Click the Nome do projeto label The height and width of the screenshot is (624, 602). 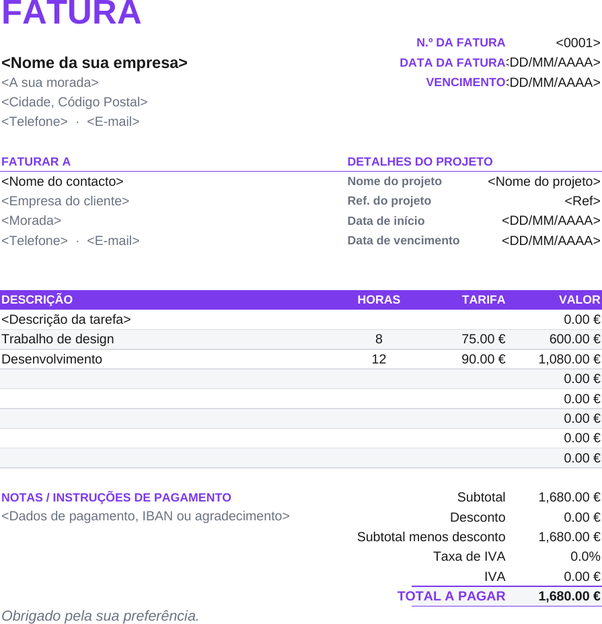[x=394, y=181]
